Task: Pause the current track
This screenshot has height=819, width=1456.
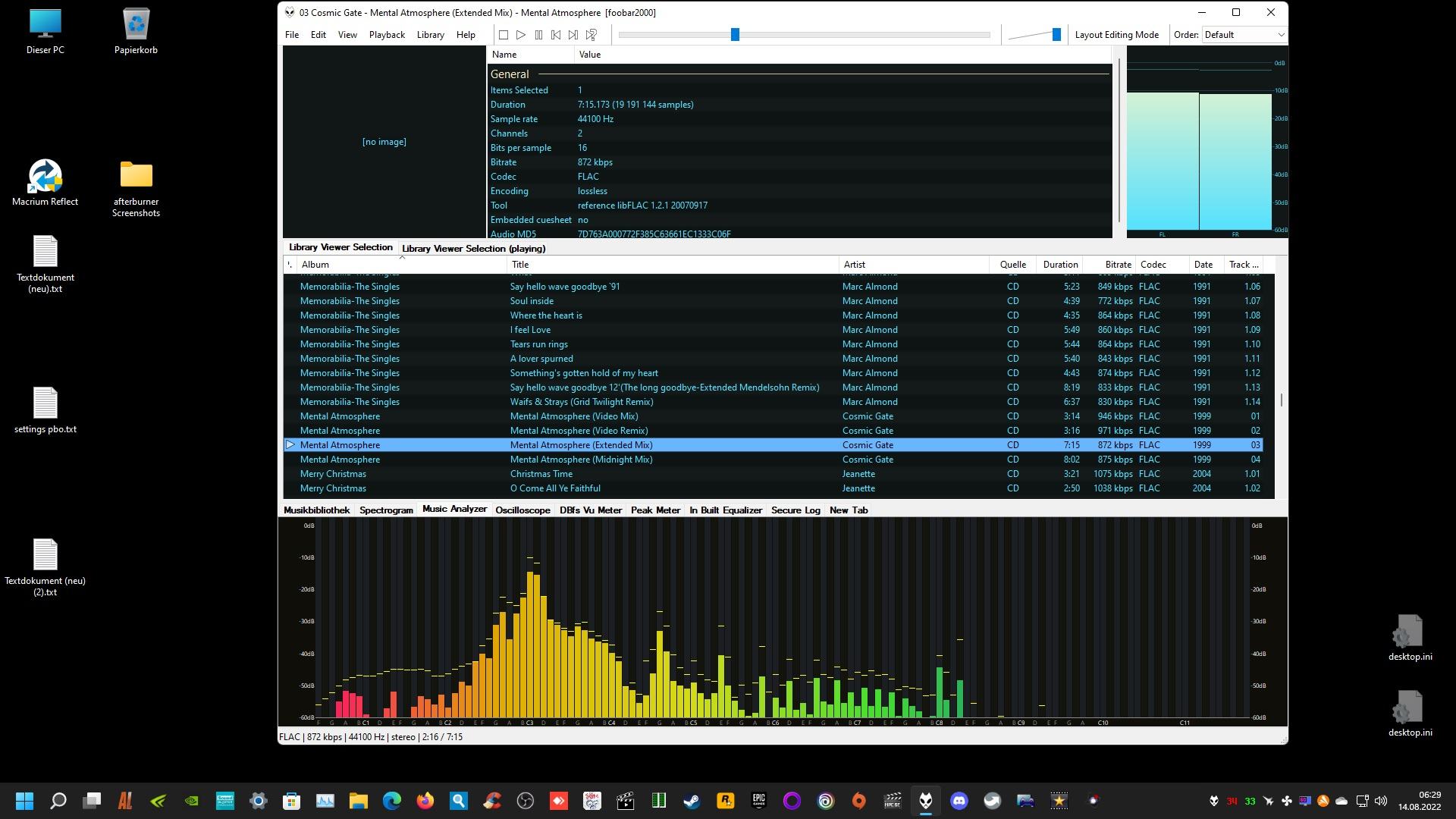Action: pos(538,35)
